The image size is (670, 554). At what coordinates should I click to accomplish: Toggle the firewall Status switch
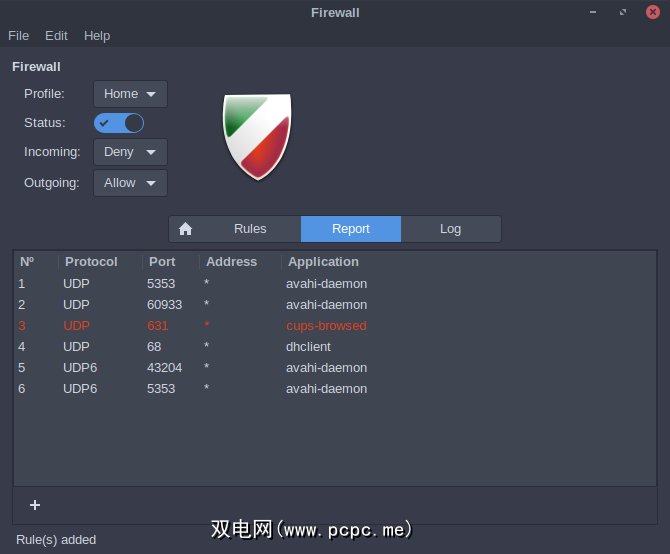coord(119,123)
